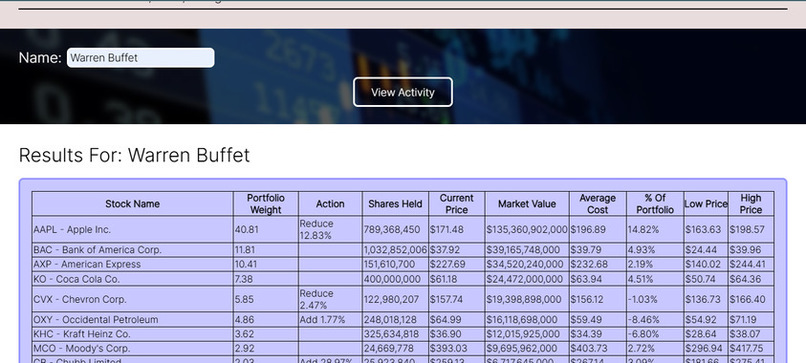Click the $232.68 average cost cell

tap(597, 264)
